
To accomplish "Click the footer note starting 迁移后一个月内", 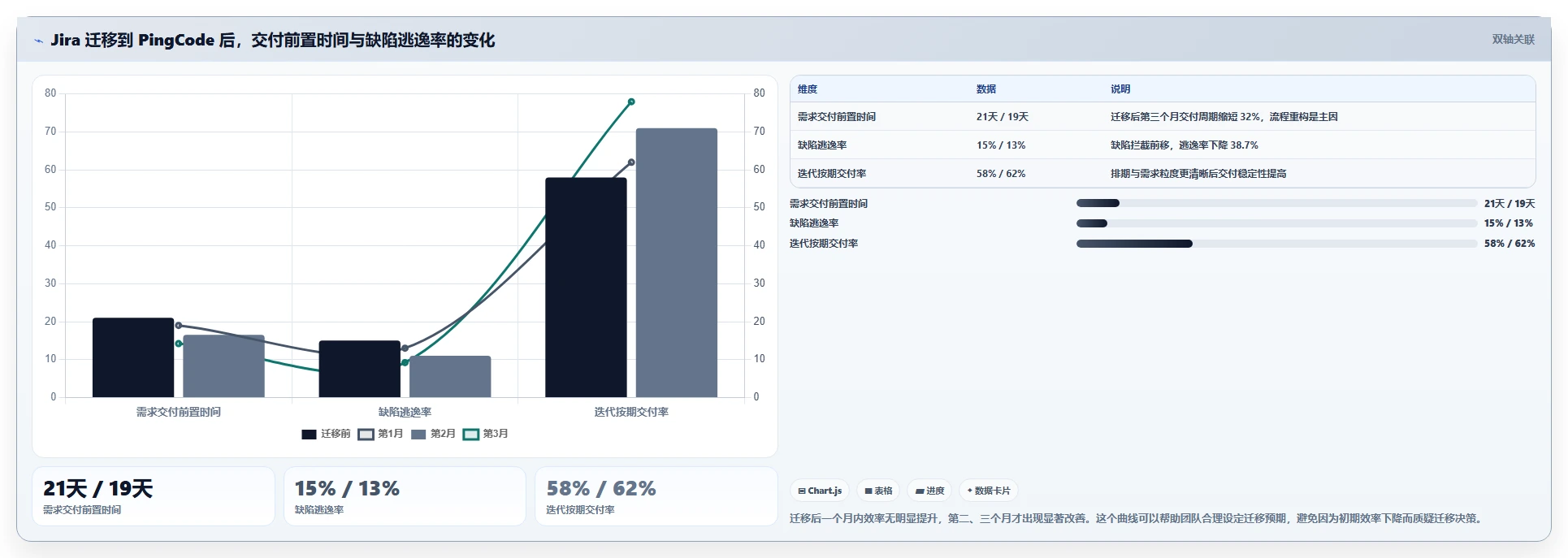I will (1138, 518).
